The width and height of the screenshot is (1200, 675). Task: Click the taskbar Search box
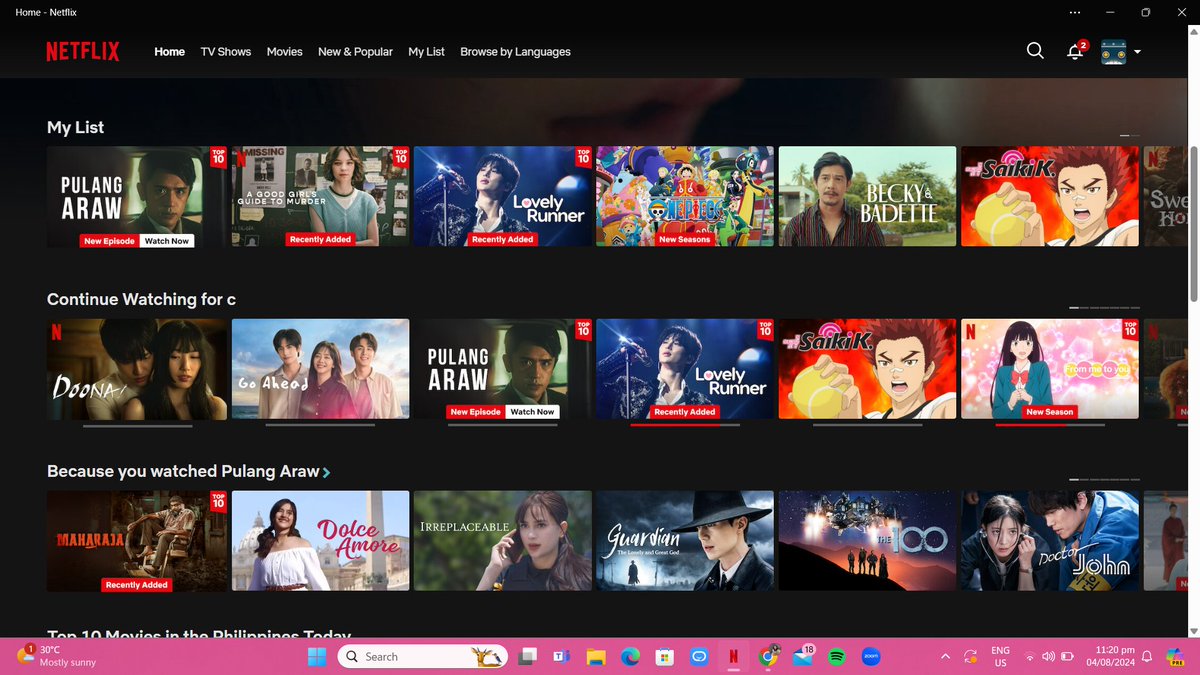[421, 657]
